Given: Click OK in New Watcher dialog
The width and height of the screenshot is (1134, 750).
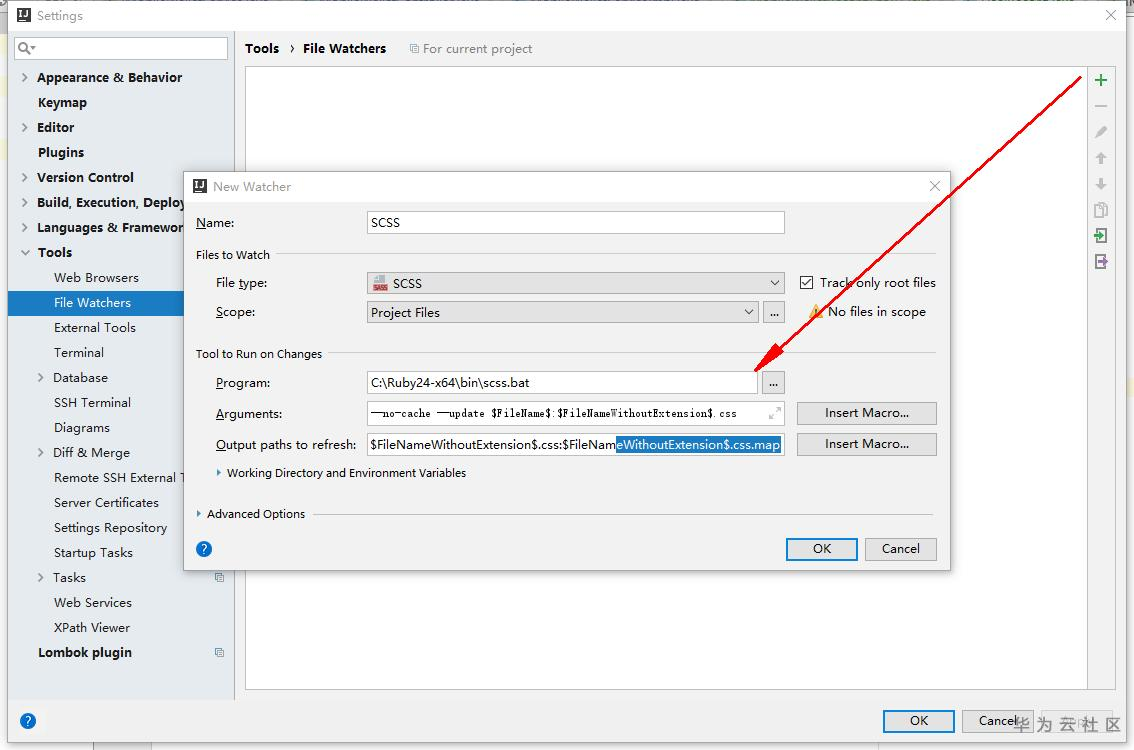Looking at the screenshot, I should click(822, 549).
